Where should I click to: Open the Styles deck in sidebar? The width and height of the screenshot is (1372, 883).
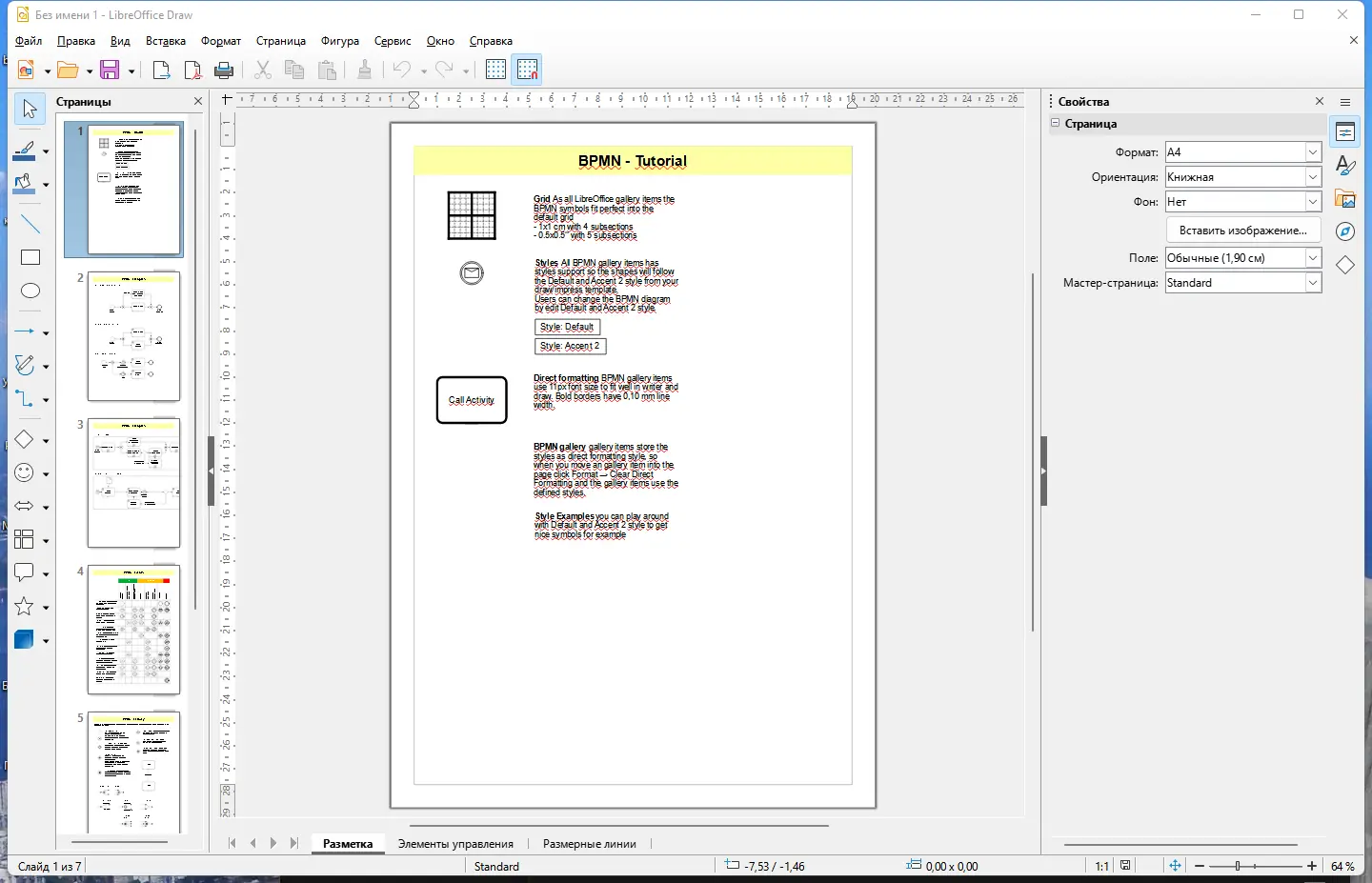[x=1345, y=166]
